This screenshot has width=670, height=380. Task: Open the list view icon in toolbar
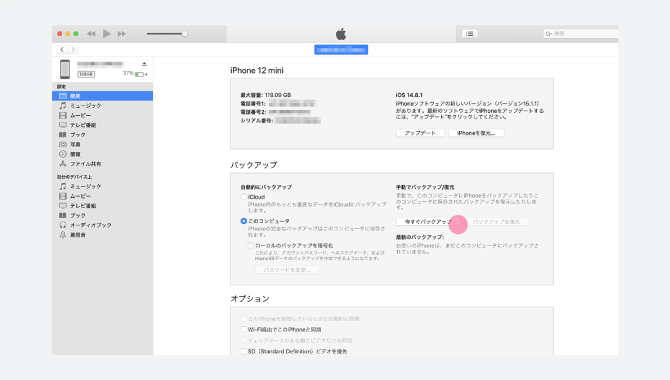pos(470,34)
